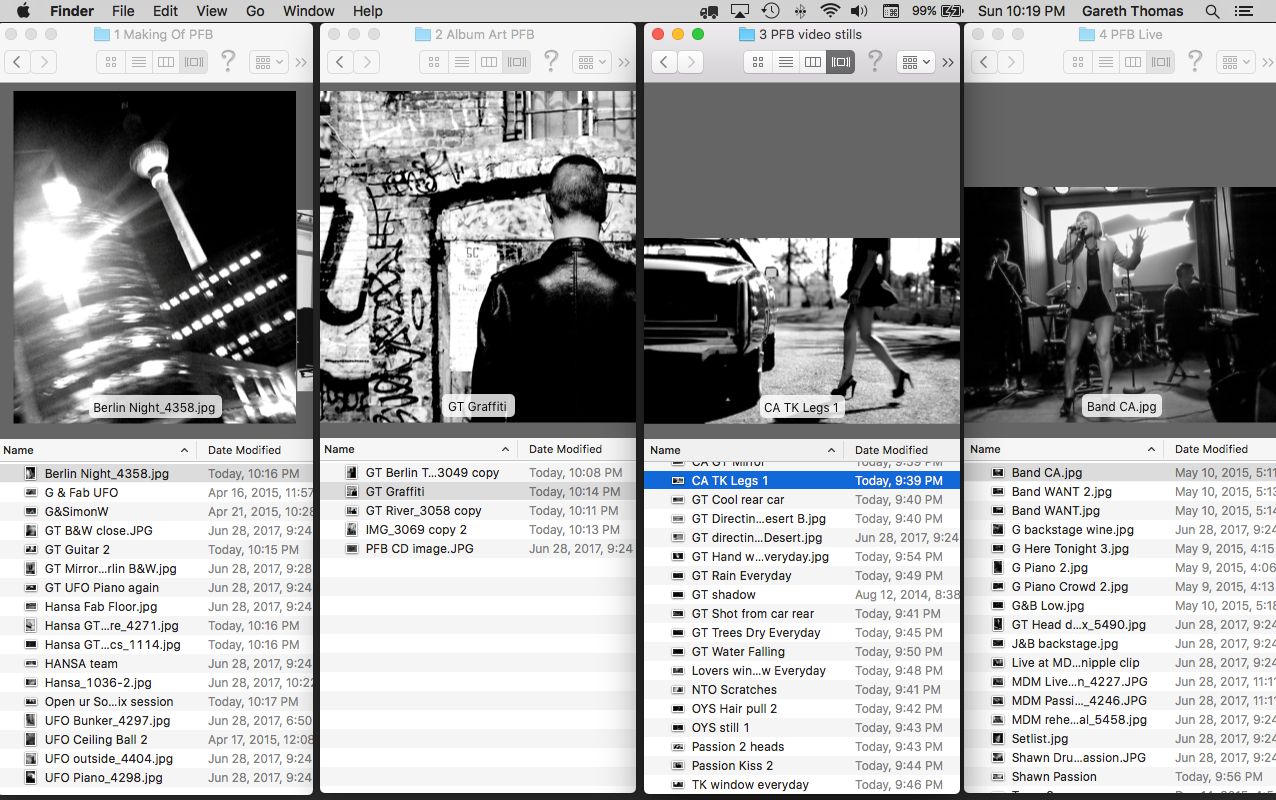Click back arrow in 4 PFB Live
The height and width of the screenshot is (800, 1276).
pyautogui.click(x=985, y=62)
